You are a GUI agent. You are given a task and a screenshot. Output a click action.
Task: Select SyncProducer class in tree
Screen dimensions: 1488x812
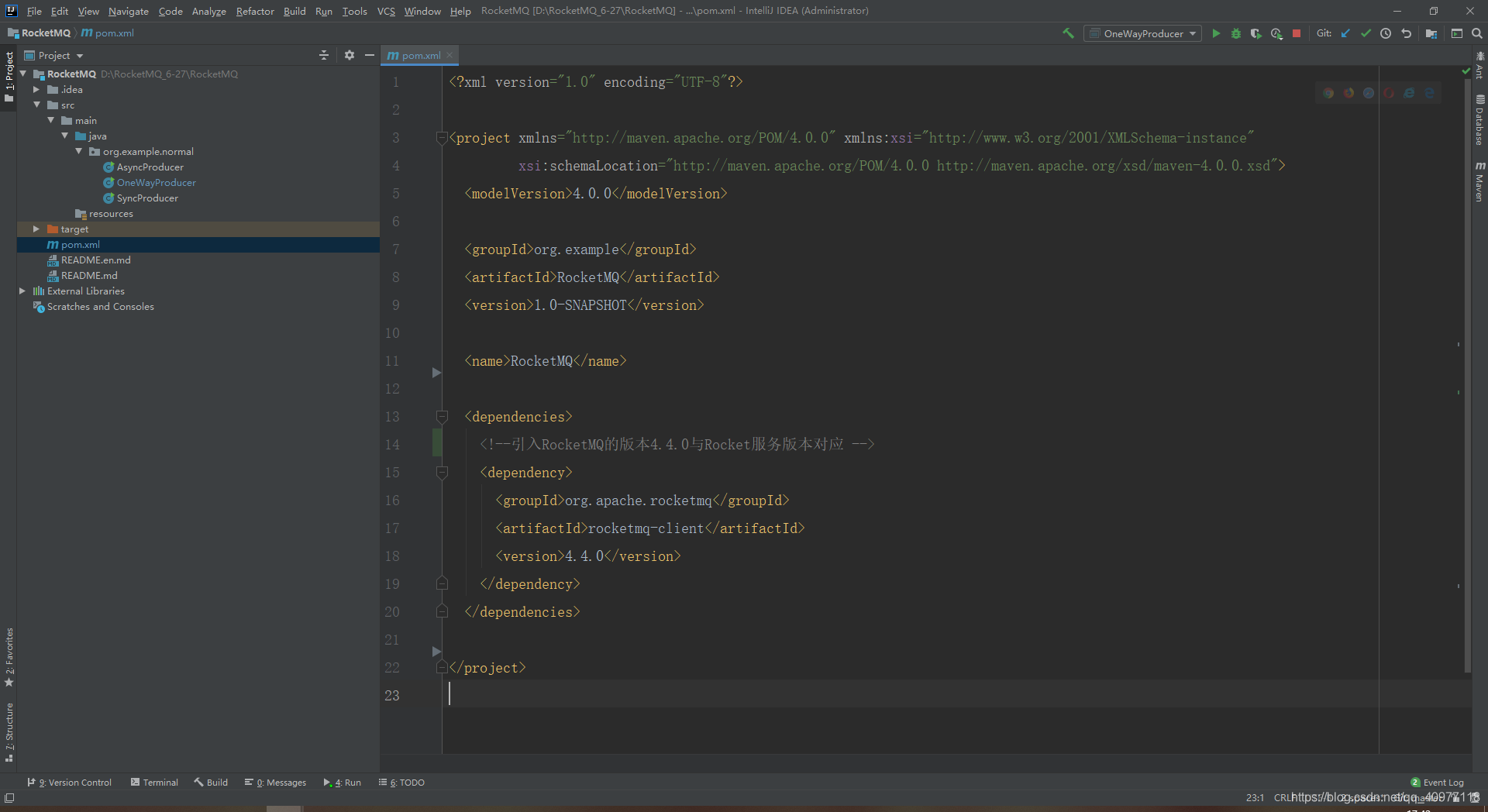(x=147, y=198)
